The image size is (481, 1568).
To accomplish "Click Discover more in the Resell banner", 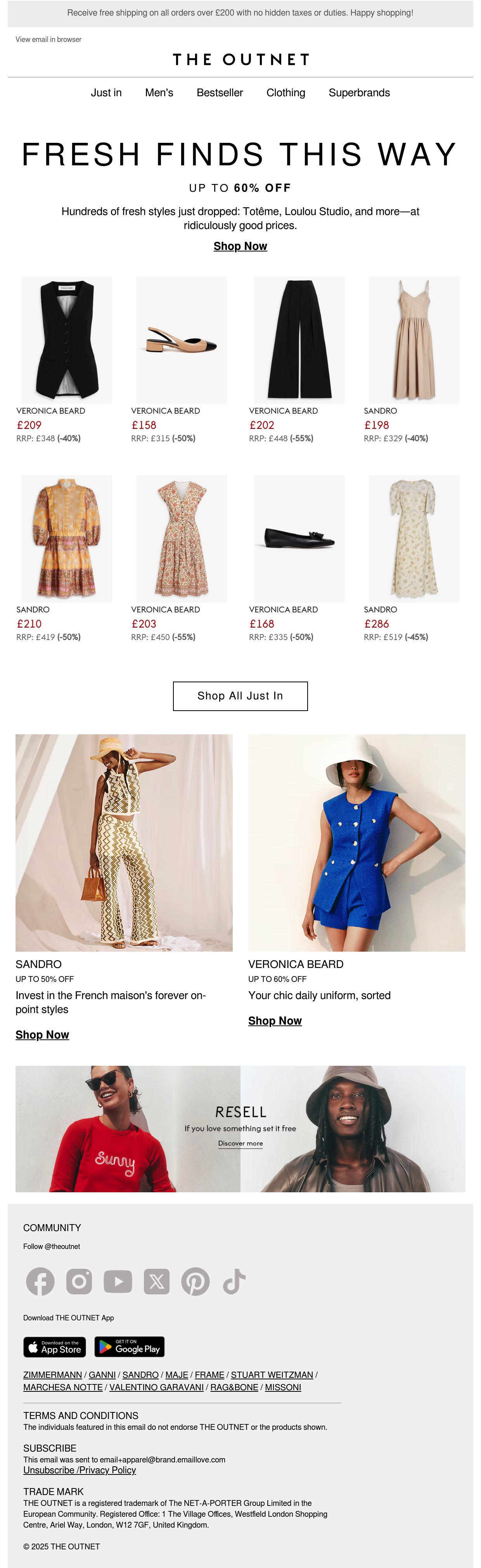I will 241,1143.
